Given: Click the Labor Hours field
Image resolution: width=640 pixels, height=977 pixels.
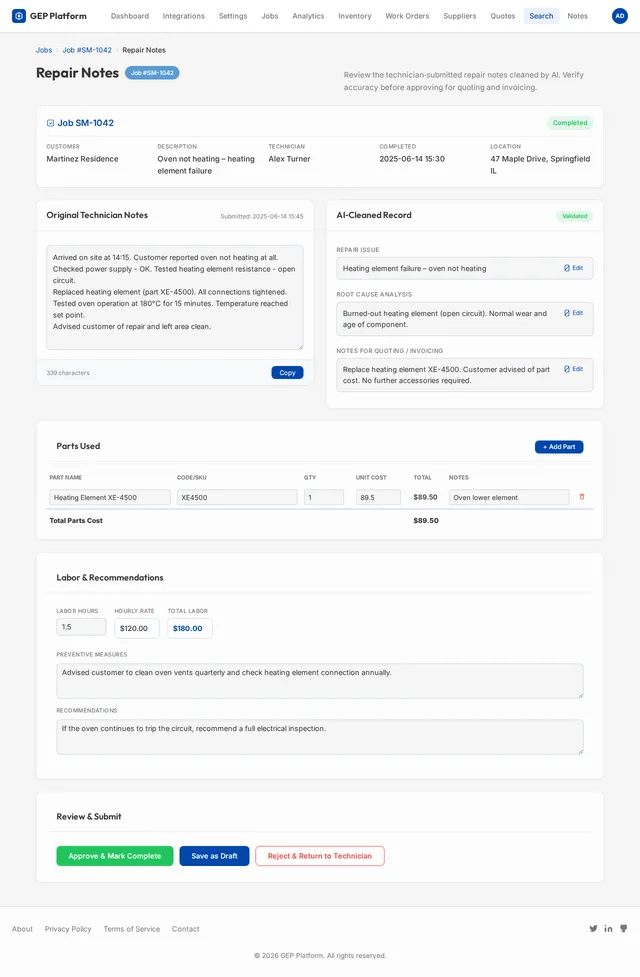Looking at the screenshot, I should (82, 627).
